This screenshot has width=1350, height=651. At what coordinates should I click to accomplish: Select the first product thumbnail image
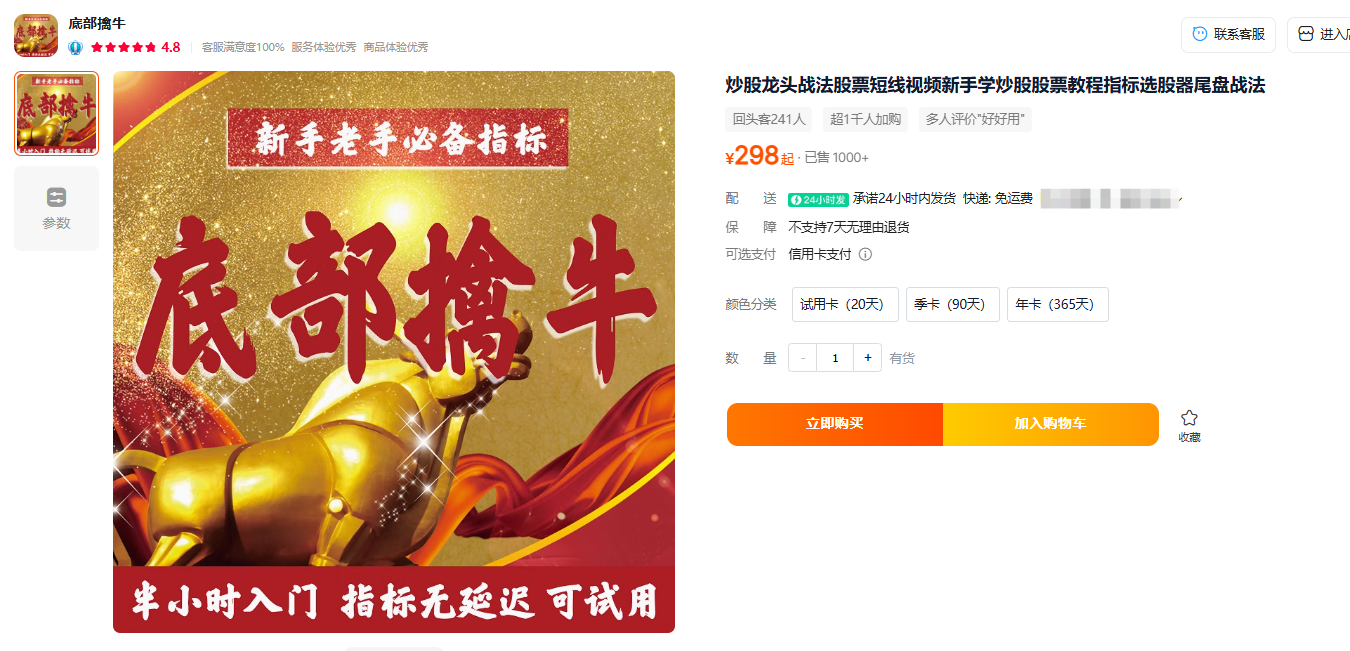click(x=56, y=113)
